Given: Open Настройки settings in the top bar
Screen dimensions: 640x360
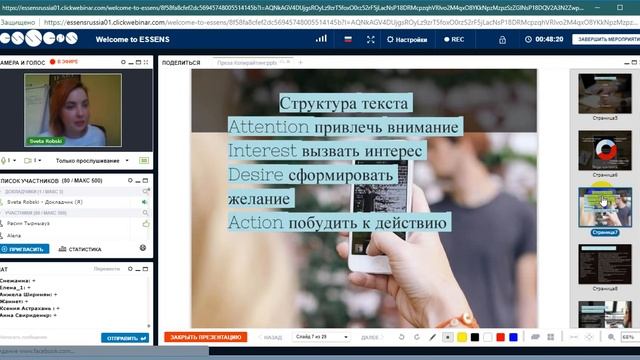Looking at the screenshot, I should tap(407, 40).
